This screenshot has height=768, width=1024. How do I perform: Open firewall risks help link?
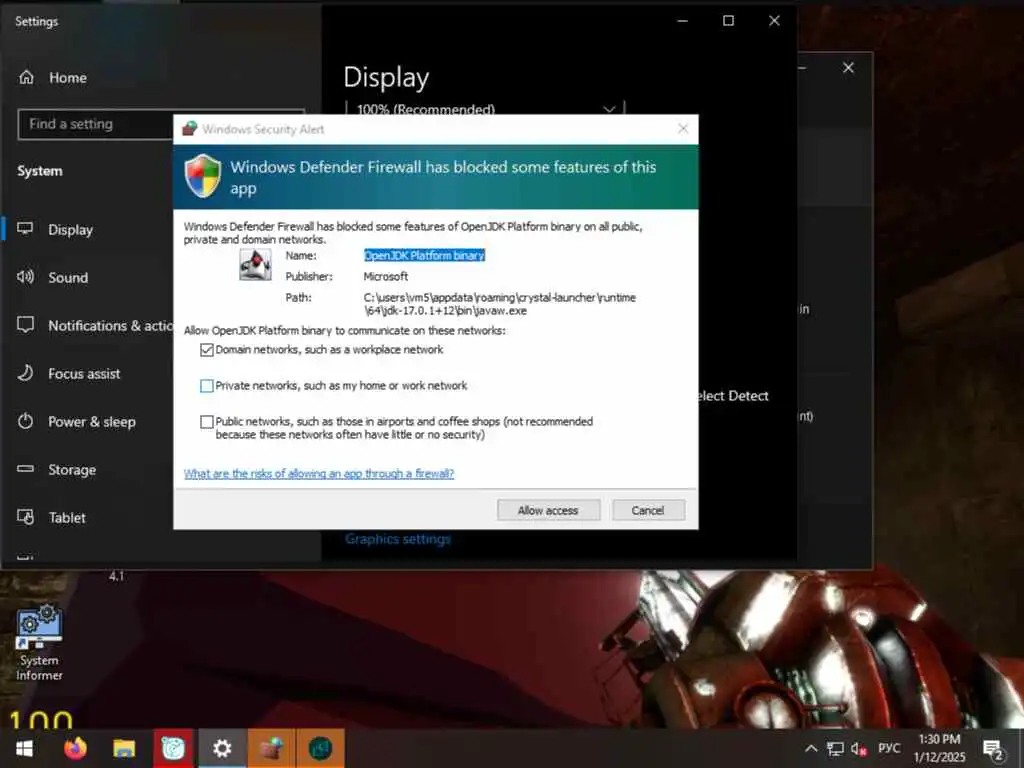(319, 473)
